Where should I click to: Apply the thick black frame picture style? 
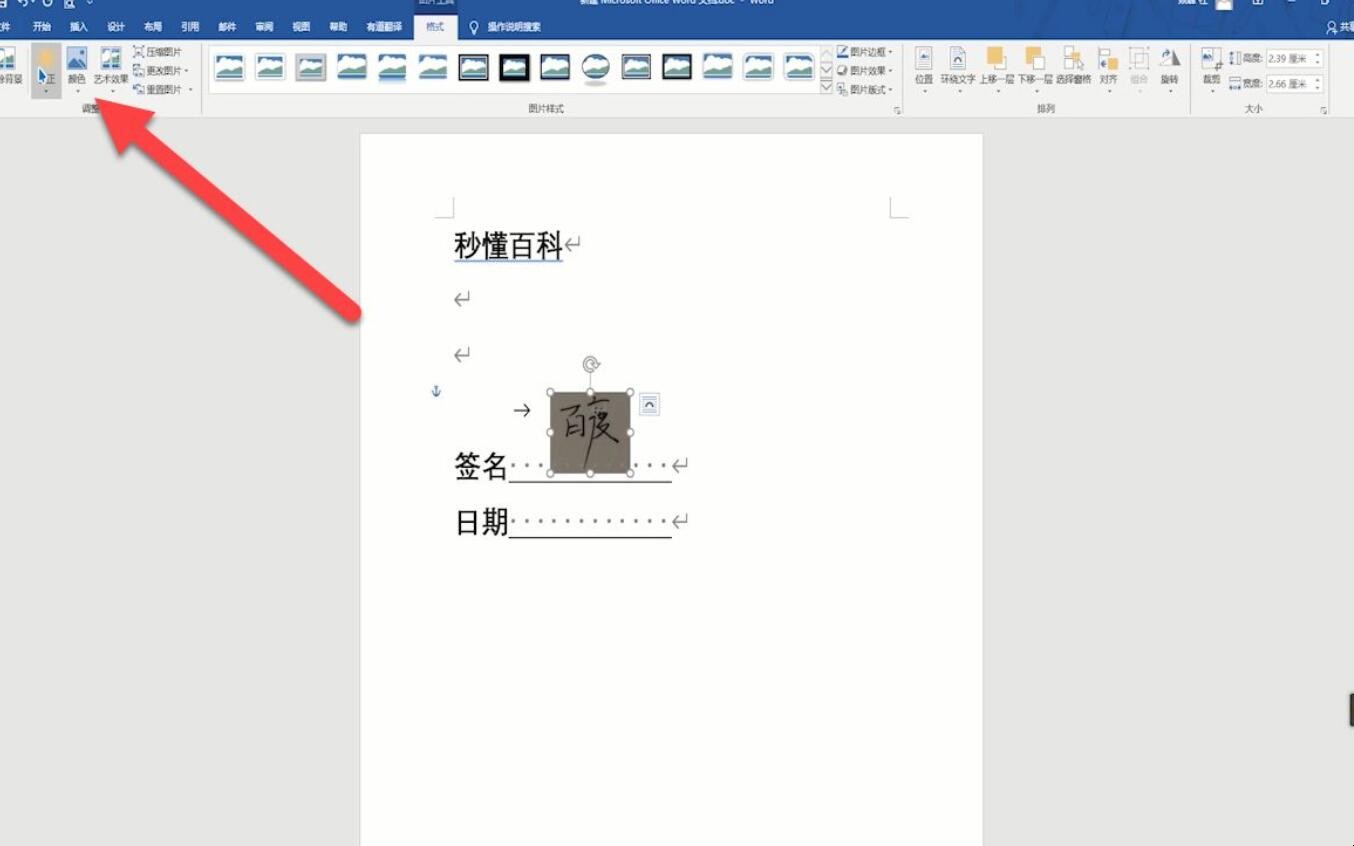pyautogui.click(x=514, y=67)
